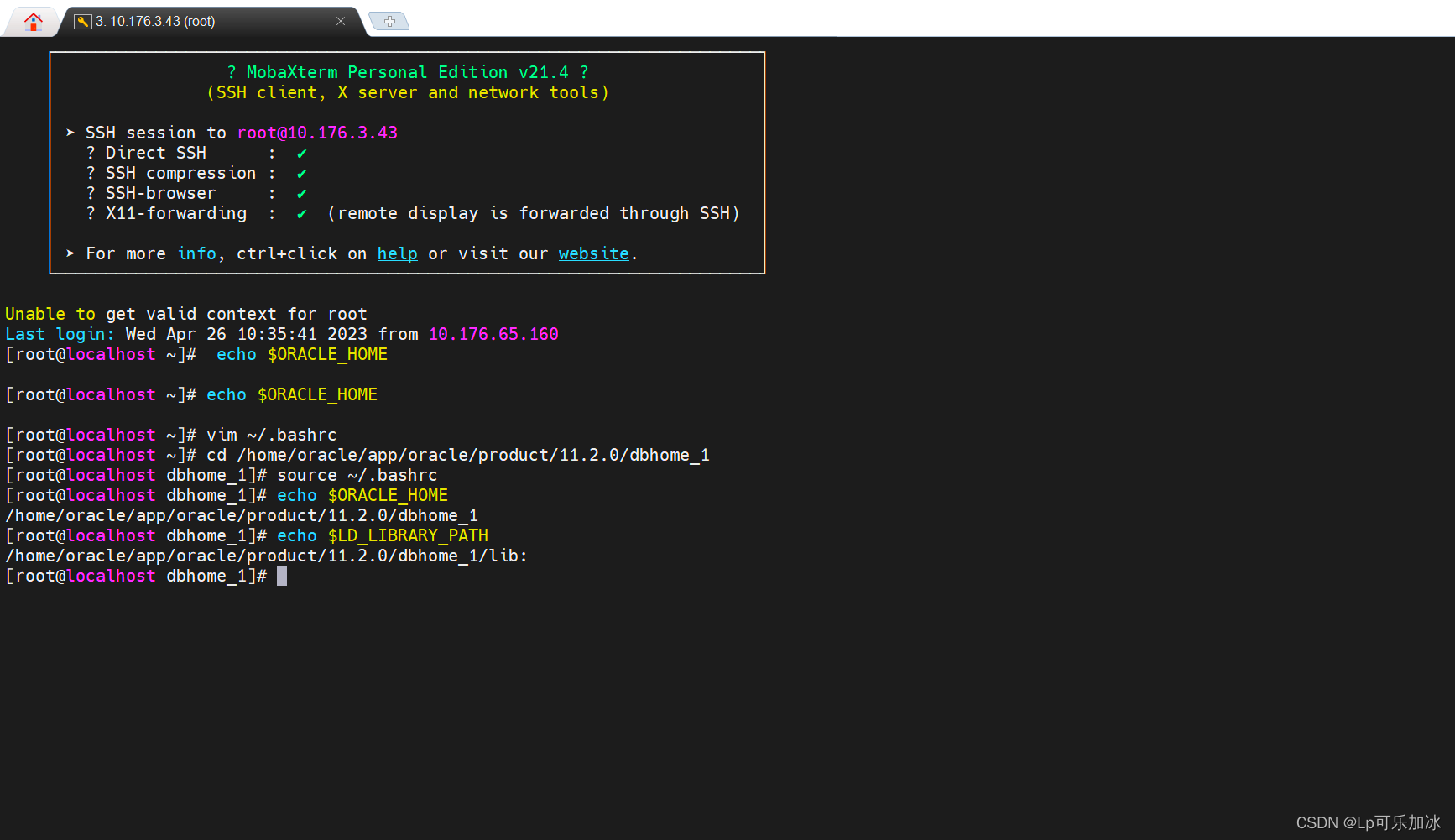Click the root@10.176.3.43 session address text

tap(317, 133)
